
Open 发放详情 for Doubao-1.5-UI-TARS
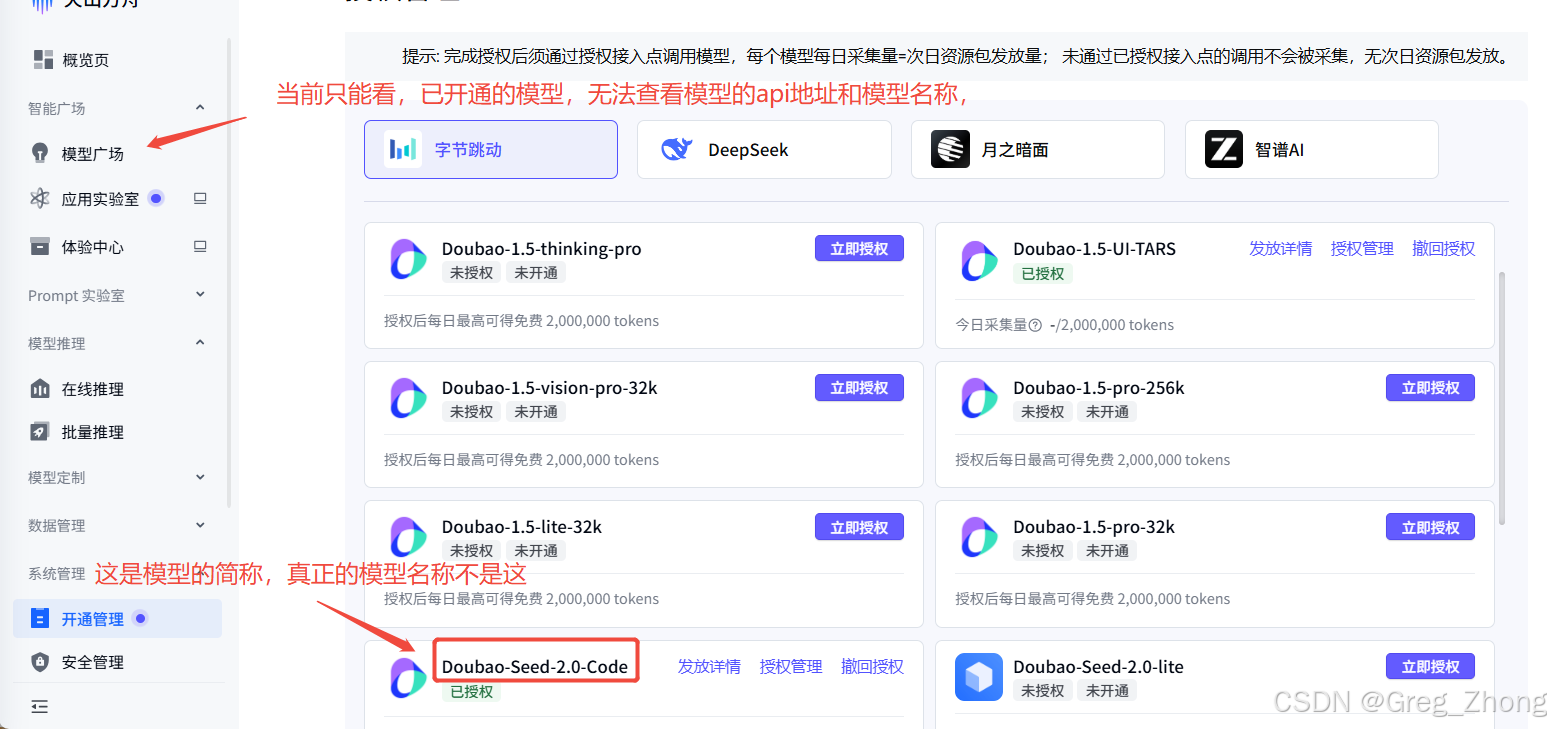coord(1280,248)
